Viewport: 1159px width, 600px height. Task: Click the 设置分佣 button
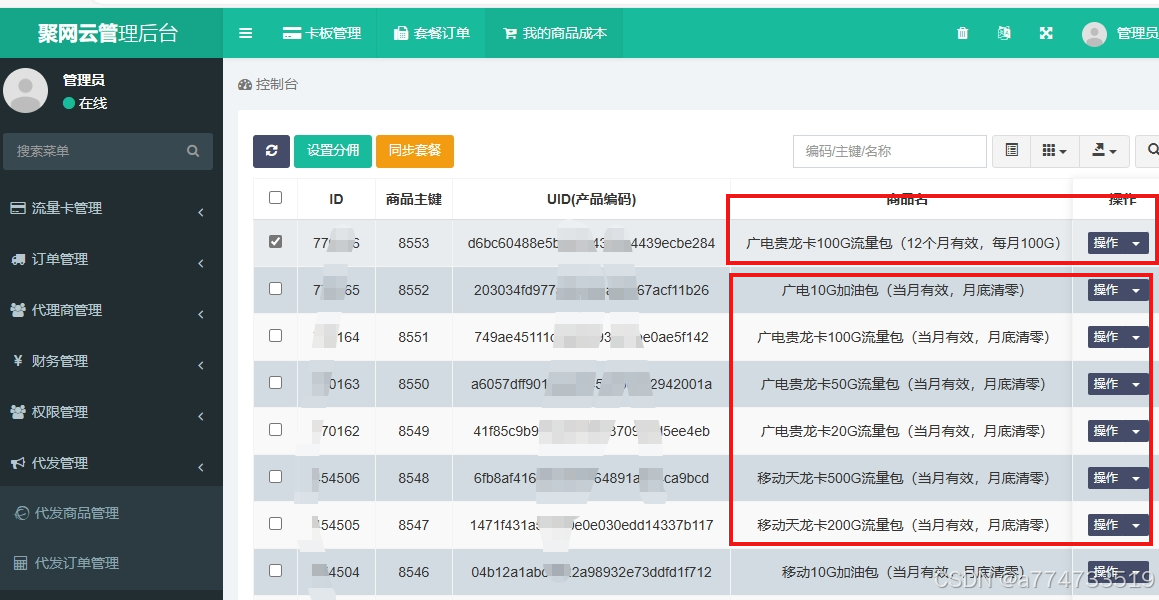pos(333,151)
